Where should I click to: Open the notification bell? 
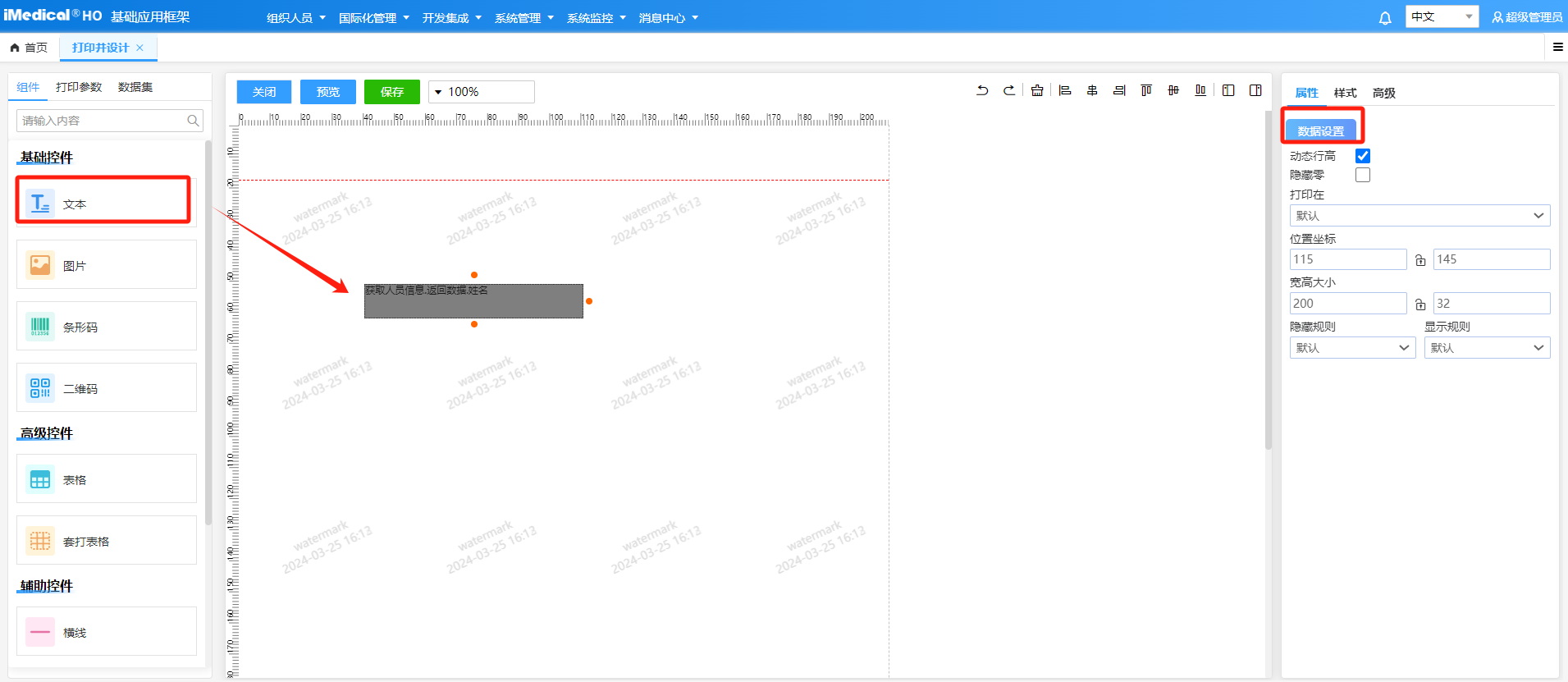pyautogui.click(x=1385, y=18)
